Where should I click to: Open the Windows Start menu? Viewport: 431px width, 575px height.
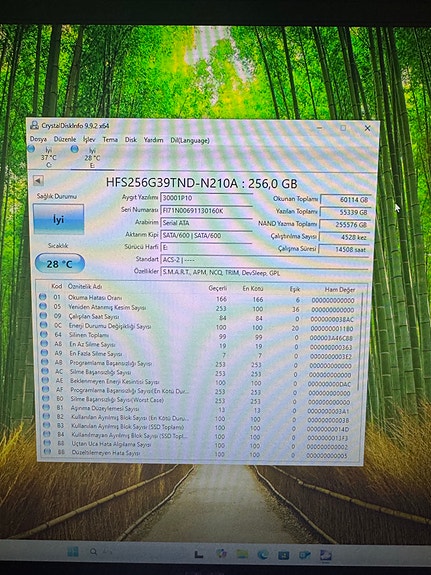[x=73, y=552]
